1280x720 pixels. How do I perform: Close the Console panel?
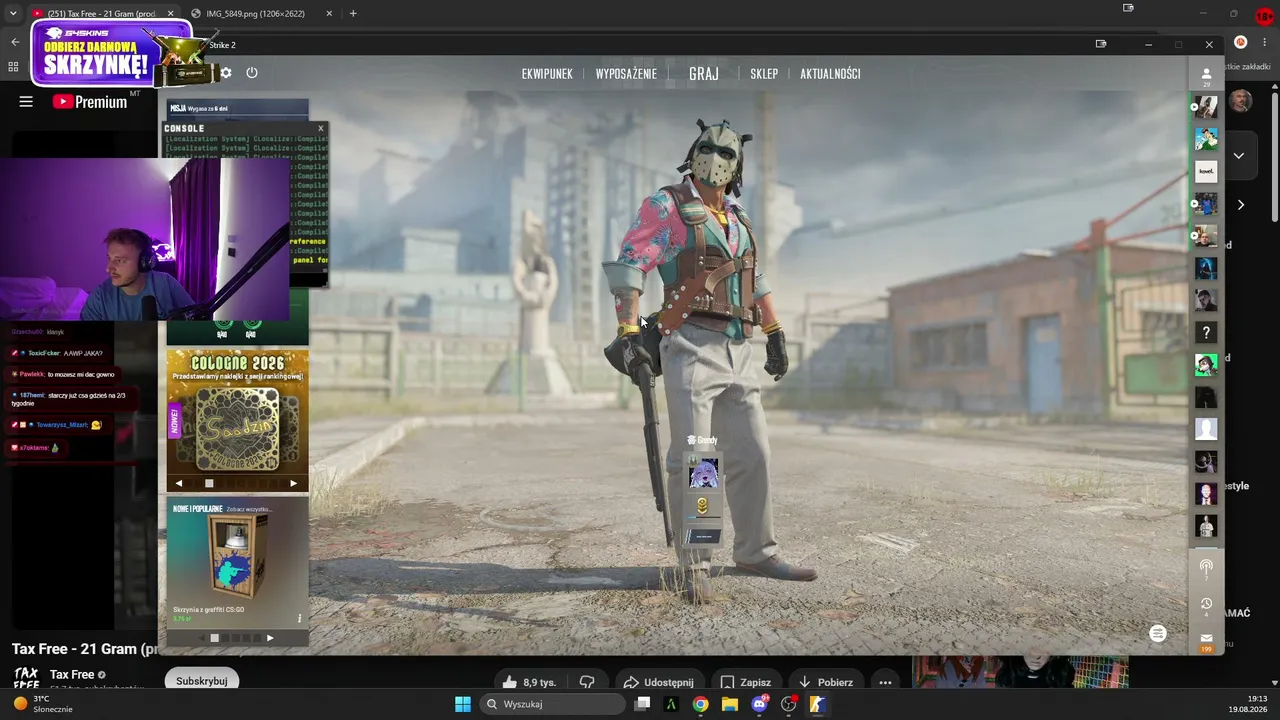[x=320, y=128]
